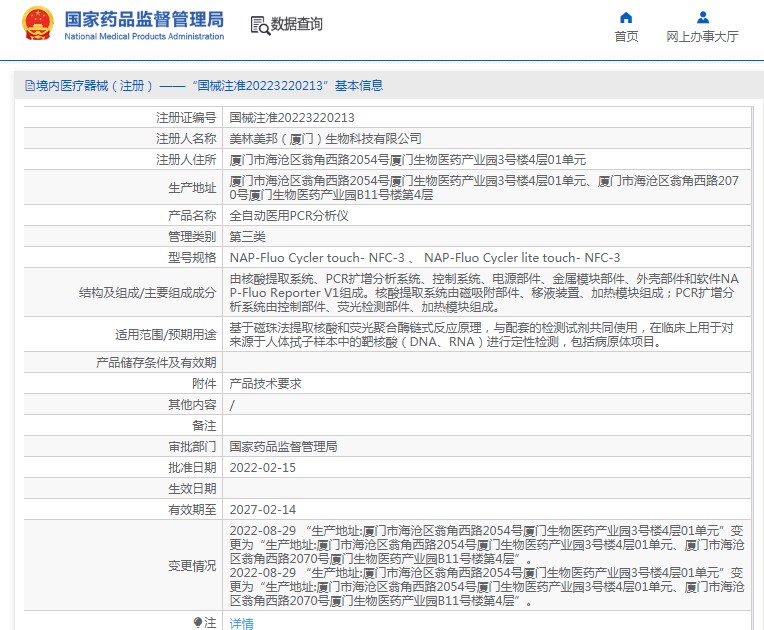Select 全自动医用PCR分析仪 product name
This screenshot has width=764, height=630.
click(289, 215)
